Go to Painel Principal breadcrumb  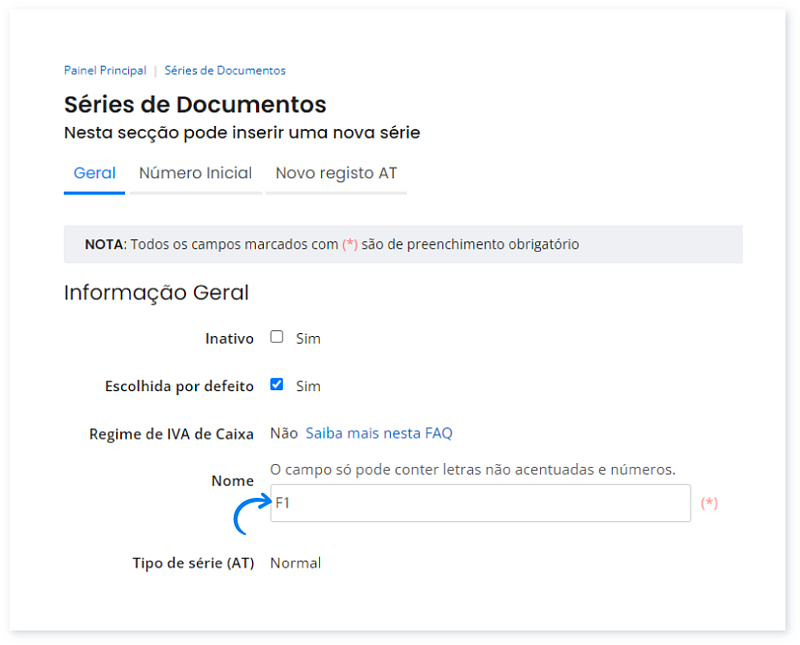pyautogui.click(x=105, y=70)
